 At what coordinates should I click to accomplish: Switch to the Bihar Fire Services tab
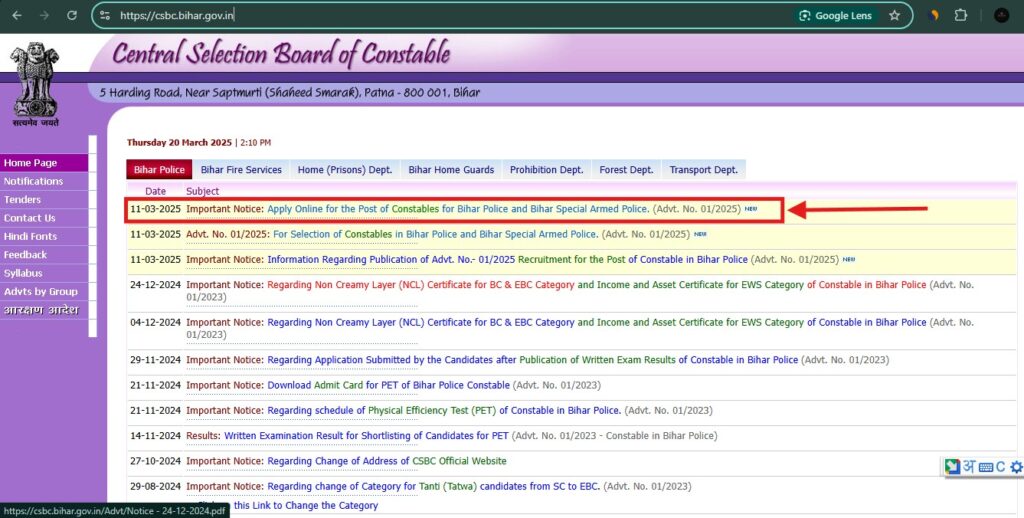point(241,169)
